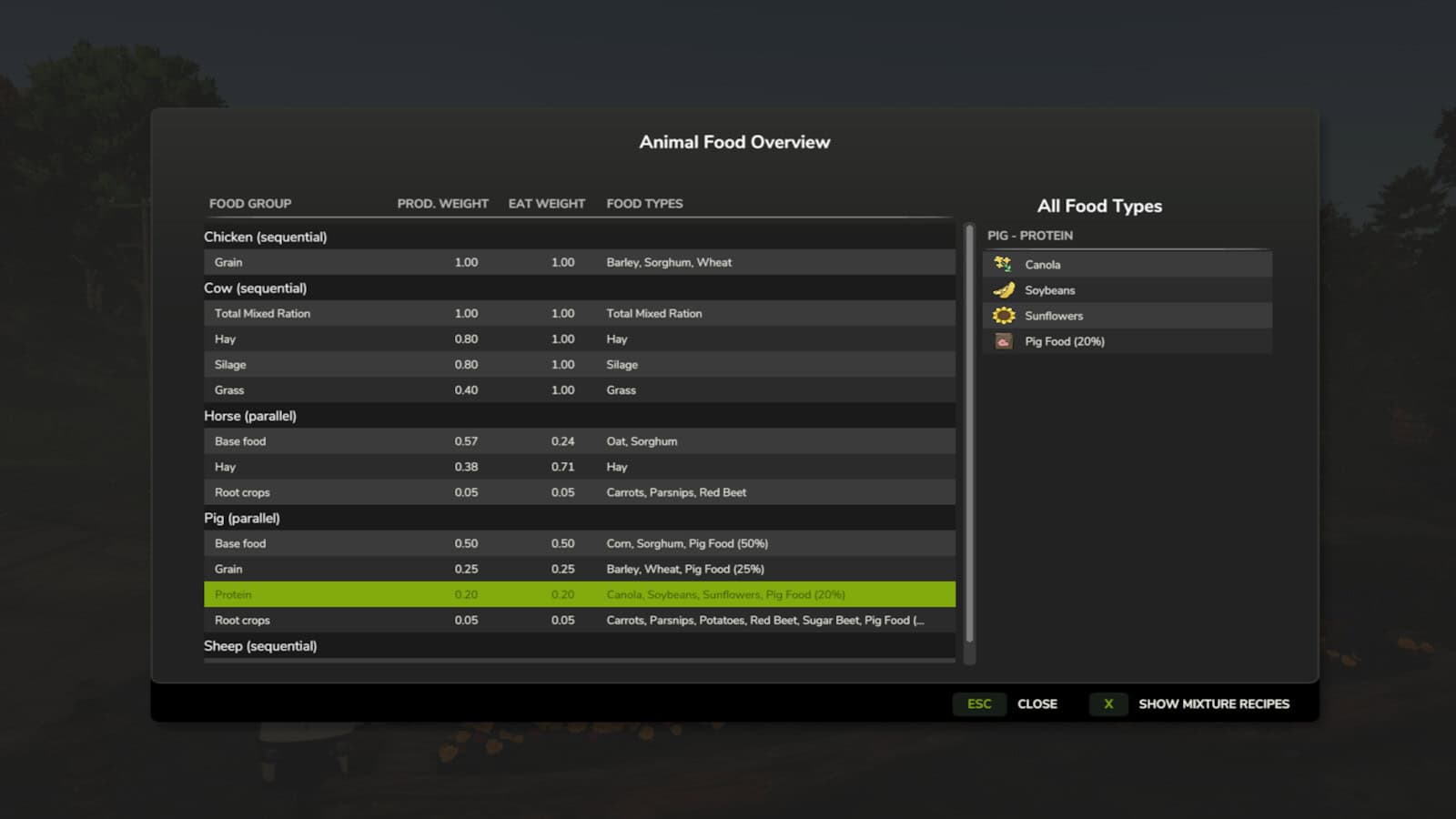Select the Horse Root crops row
Screen dimensions: 1456x819
pos(579,492)
